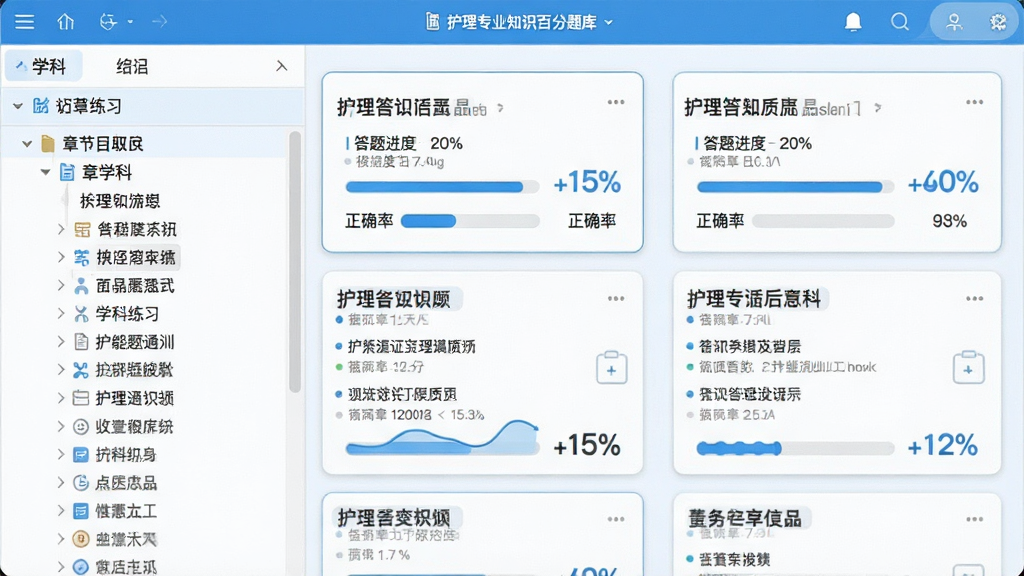
Task: Expand the 学科练习 row chevron
Action: pyautogui.click(x=61, y=314)
